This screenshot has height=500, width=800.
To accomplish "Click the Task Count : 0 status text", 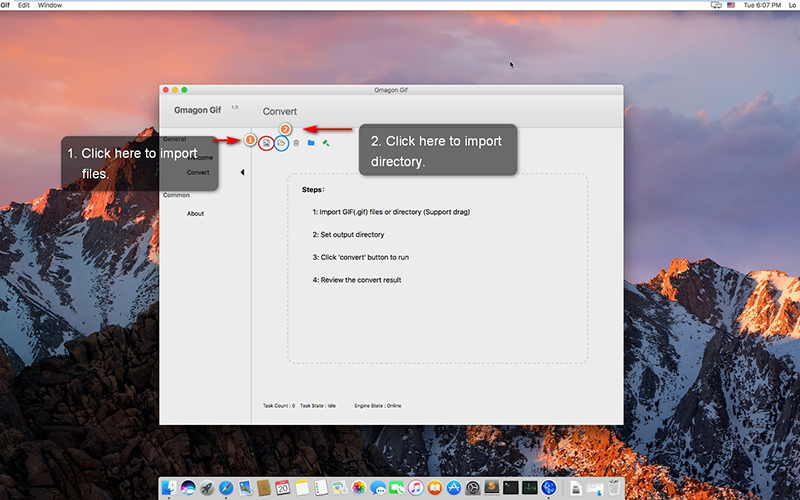I will tap(279, 406).
